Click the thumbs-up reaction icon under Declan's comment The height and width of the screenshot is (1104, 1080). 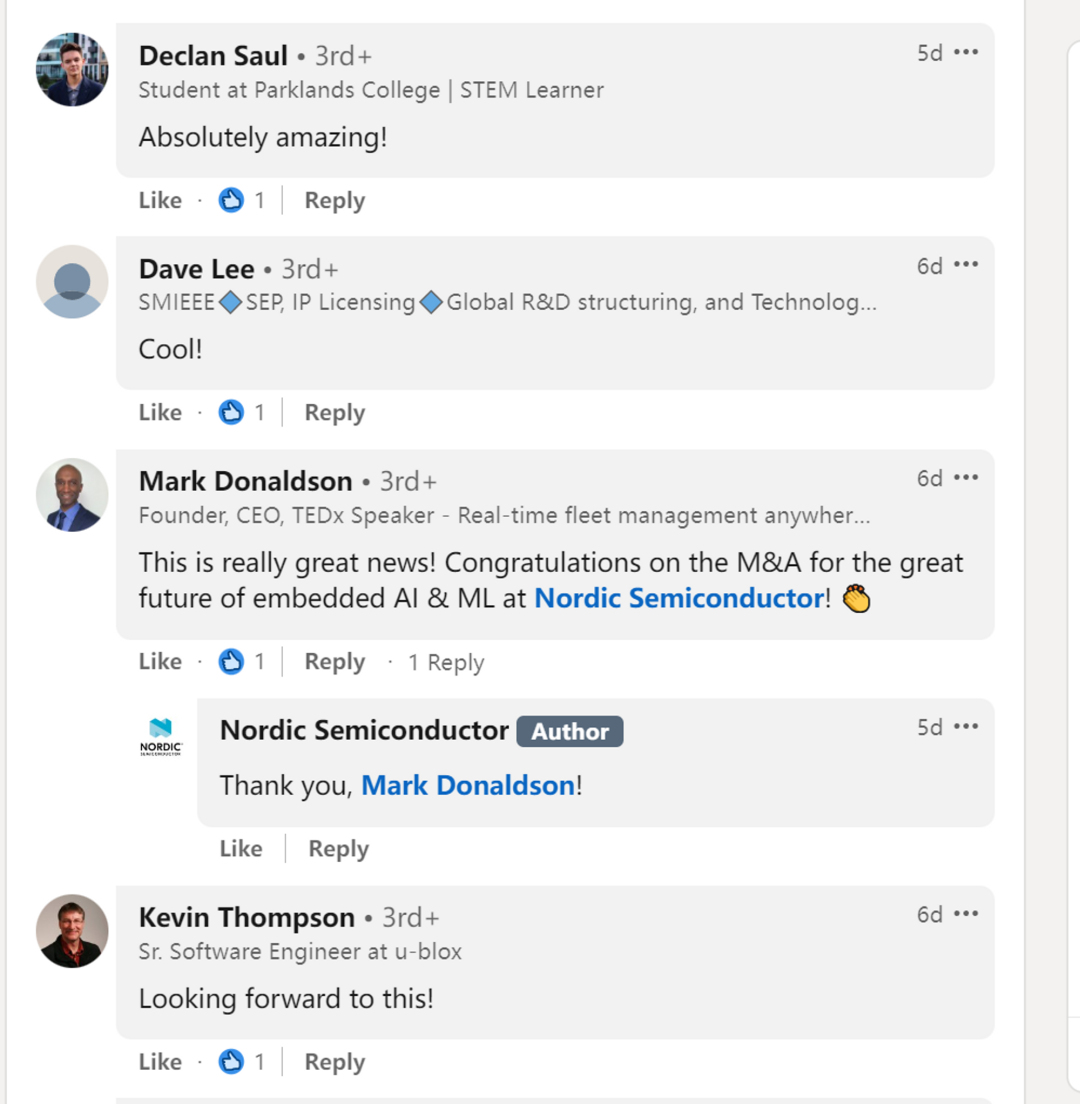pos(232,200)
